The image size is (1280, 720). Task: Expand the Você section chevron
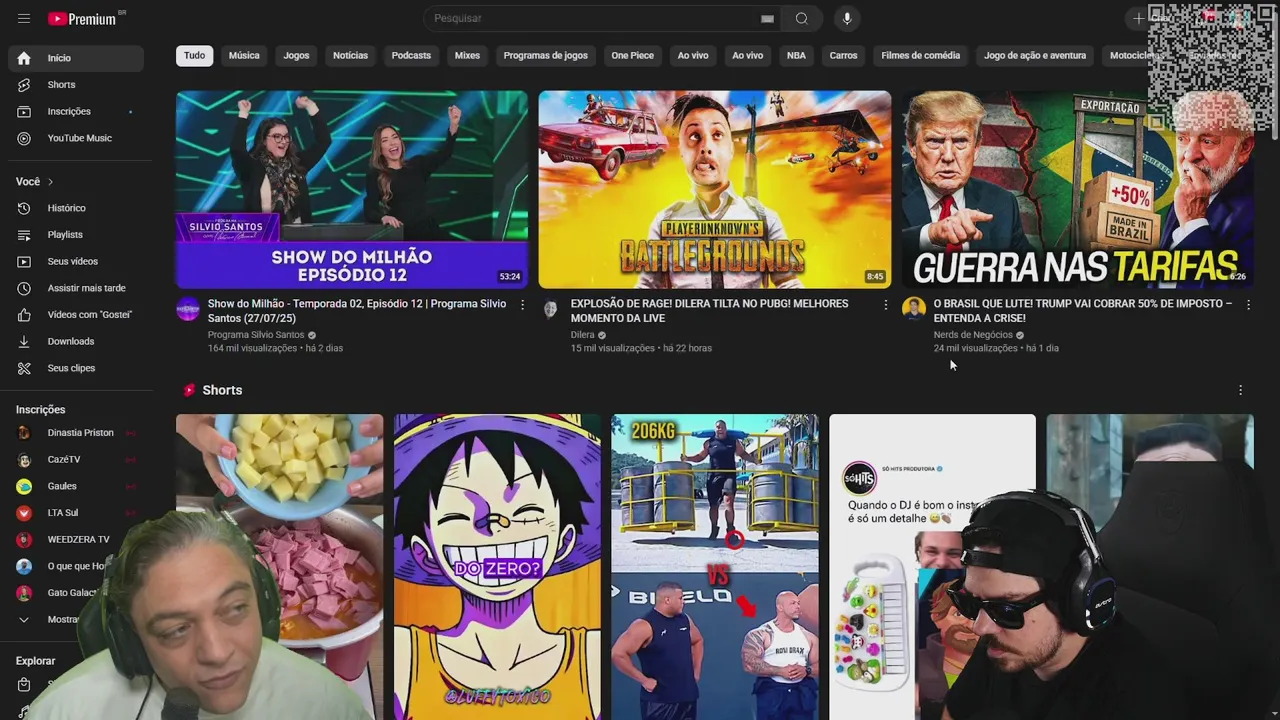50,182
